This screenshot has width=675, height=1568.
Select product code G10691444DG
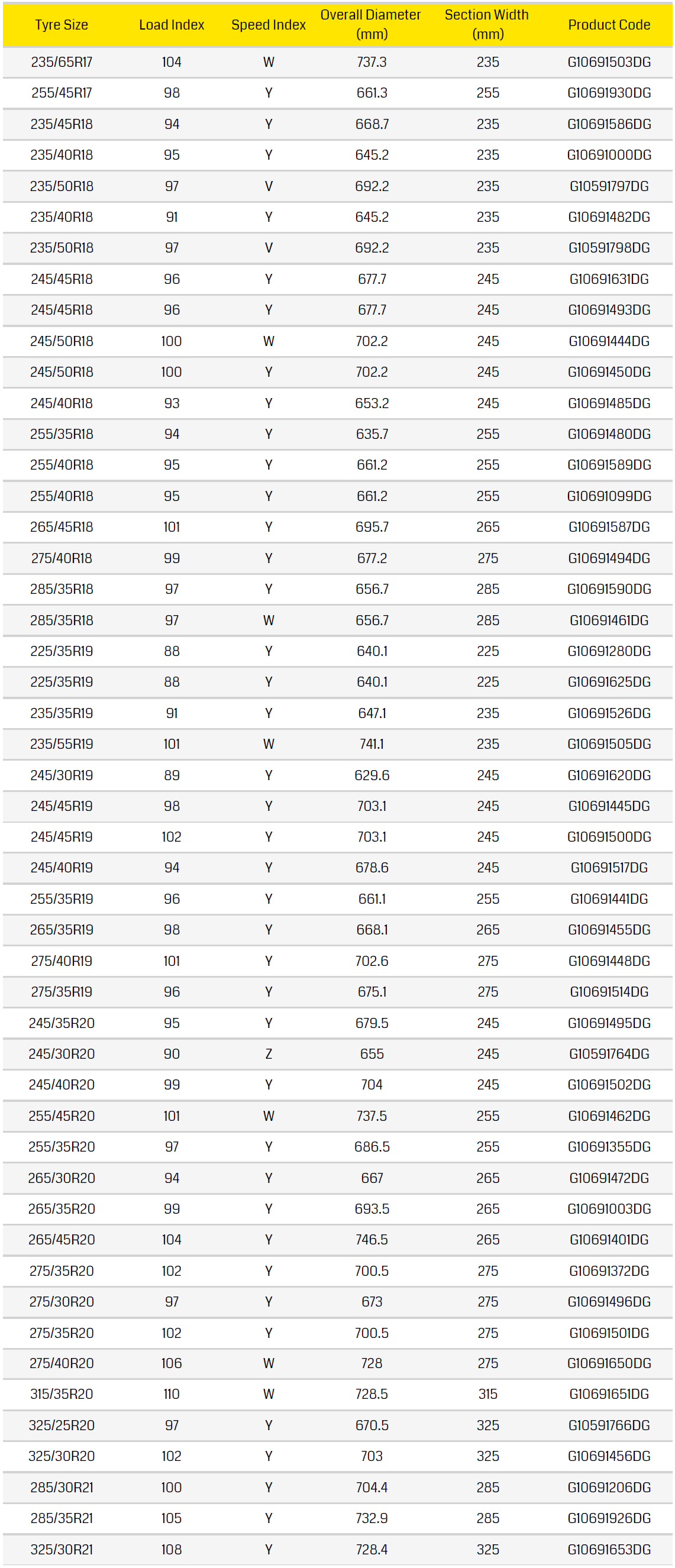(609, 341)
